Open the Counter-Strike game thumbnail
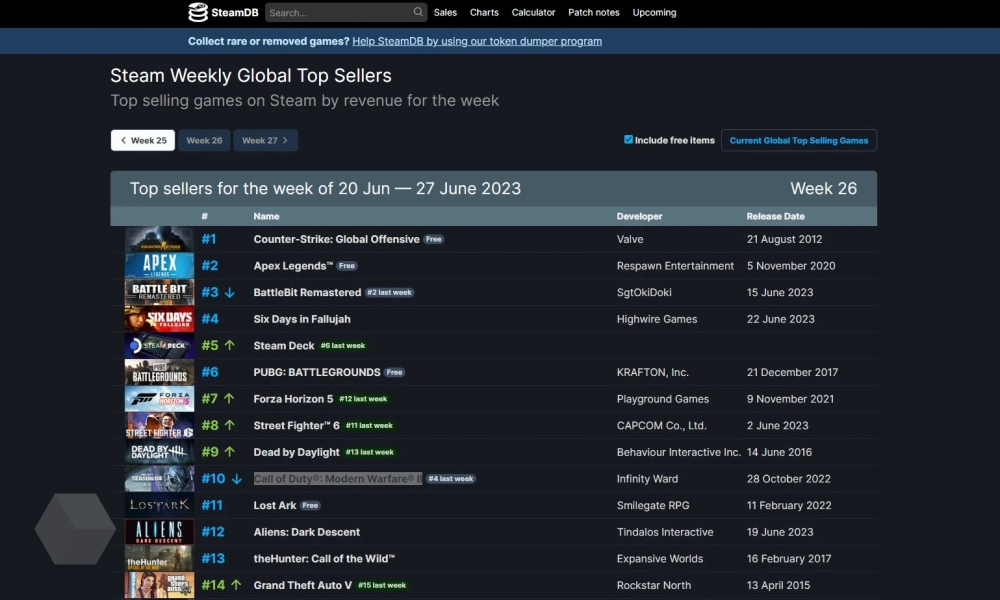 (159, 240)
